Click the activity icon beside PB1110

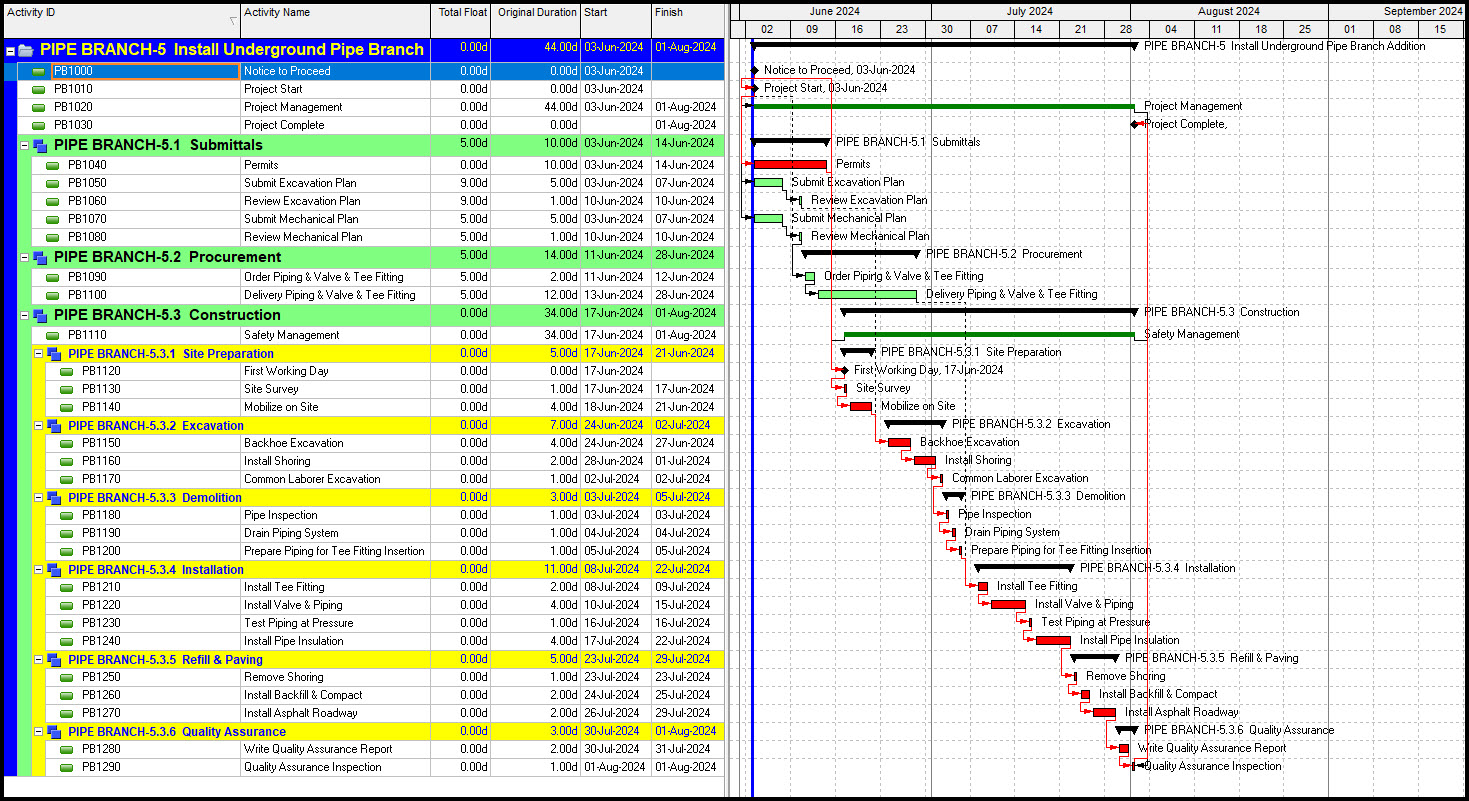53,336
